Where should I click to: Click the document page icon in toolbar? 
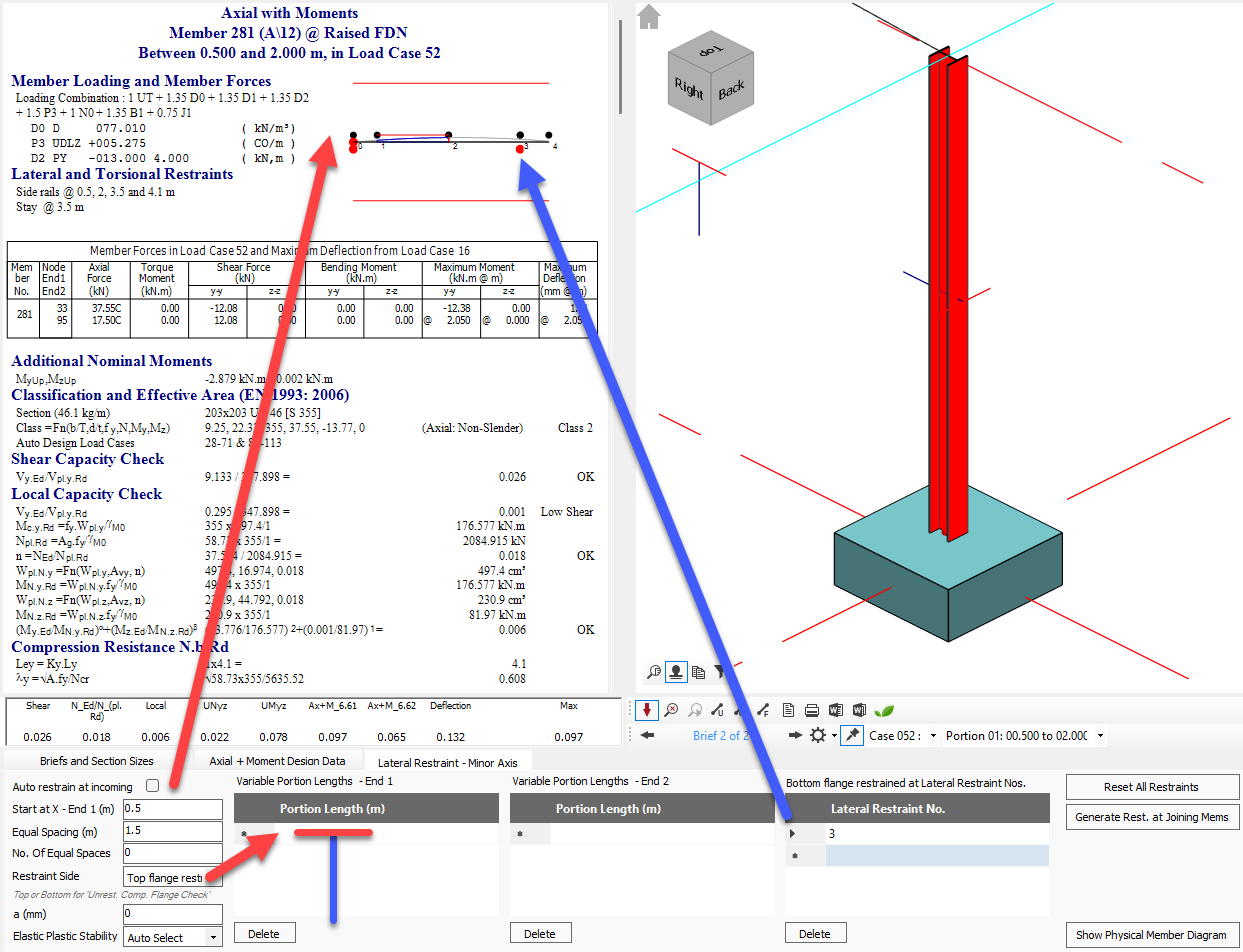(789, 710)
